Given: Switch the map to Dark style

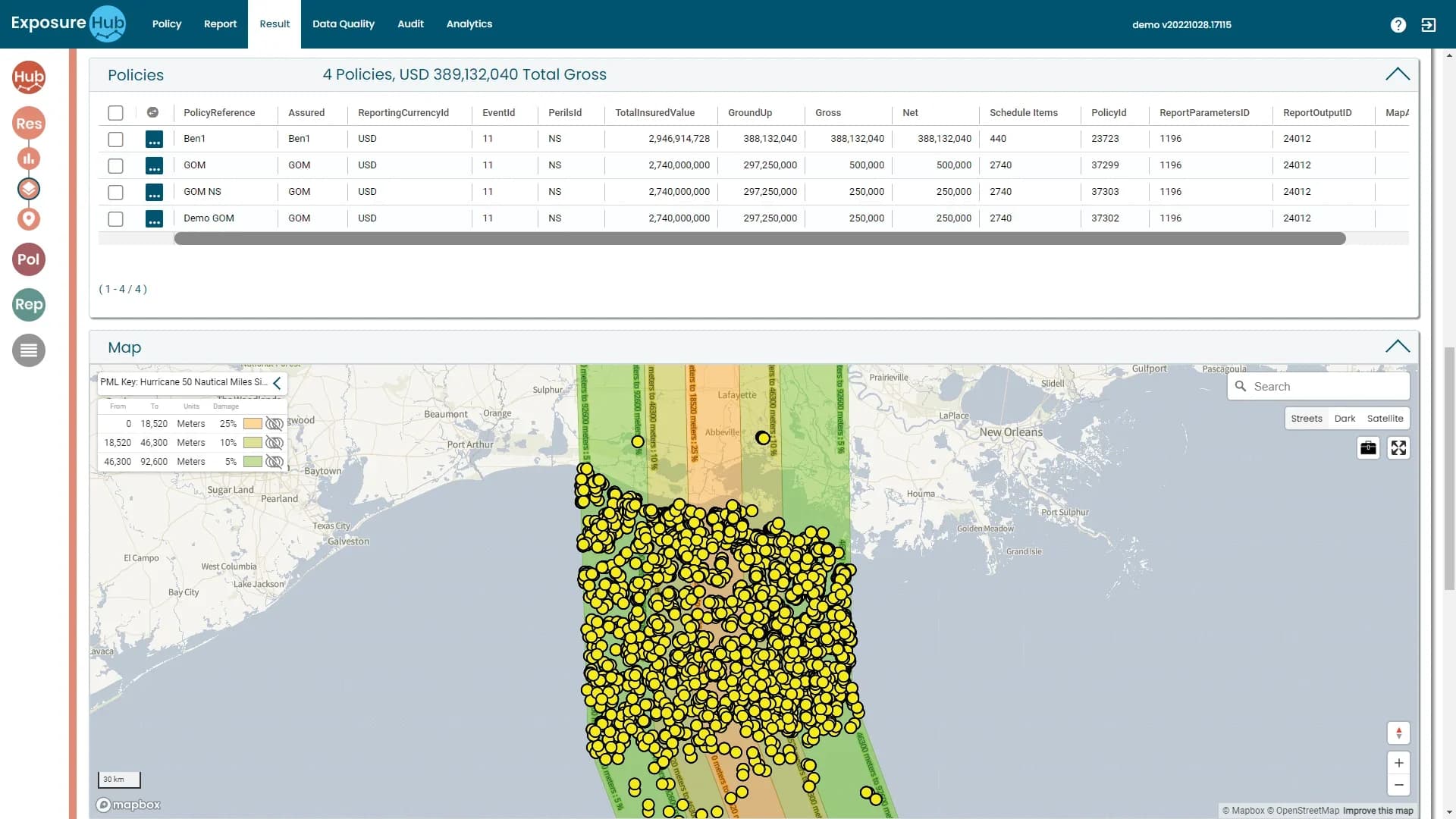Looking at the screenshot, I should tap(1345, 419).
